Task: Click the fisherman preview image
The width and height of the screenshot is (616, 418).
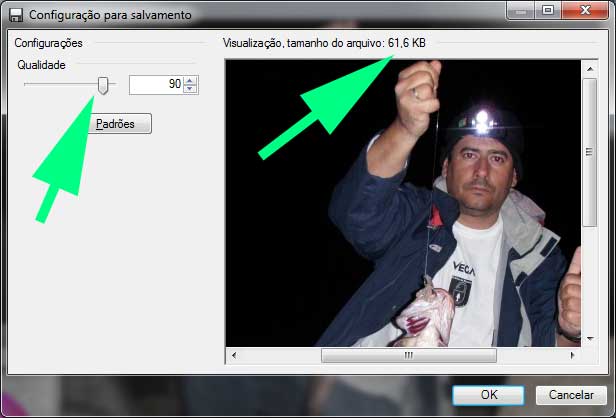Action: [x=403, y=203]
